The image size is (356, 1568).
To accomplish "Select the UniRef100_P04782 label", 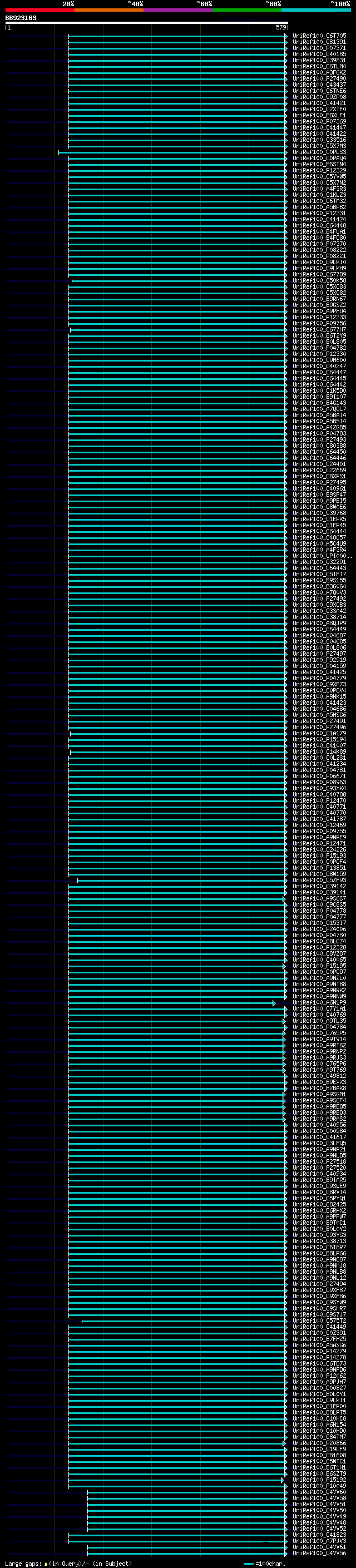I will pos(319,348).
